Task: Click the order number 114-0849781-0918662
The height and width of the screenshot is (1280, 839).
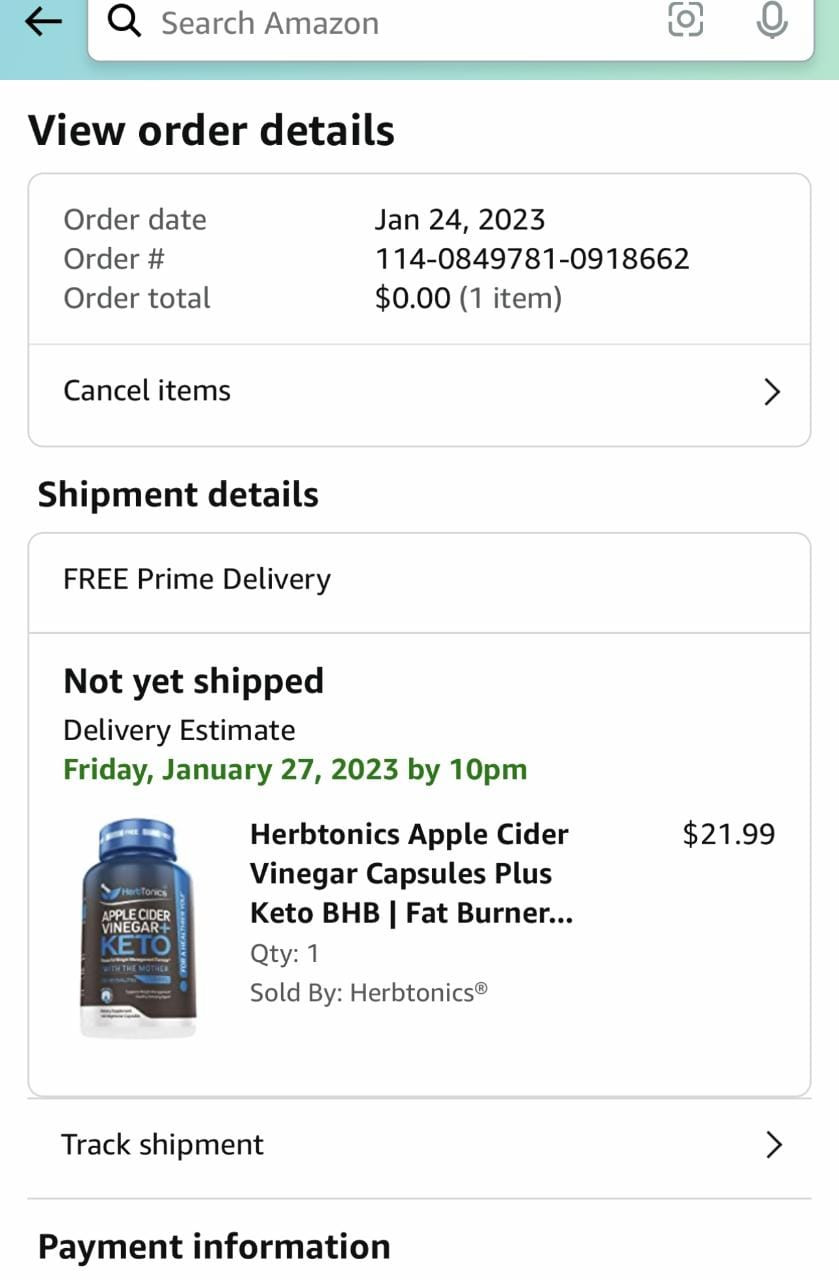Action: [531, 259]
